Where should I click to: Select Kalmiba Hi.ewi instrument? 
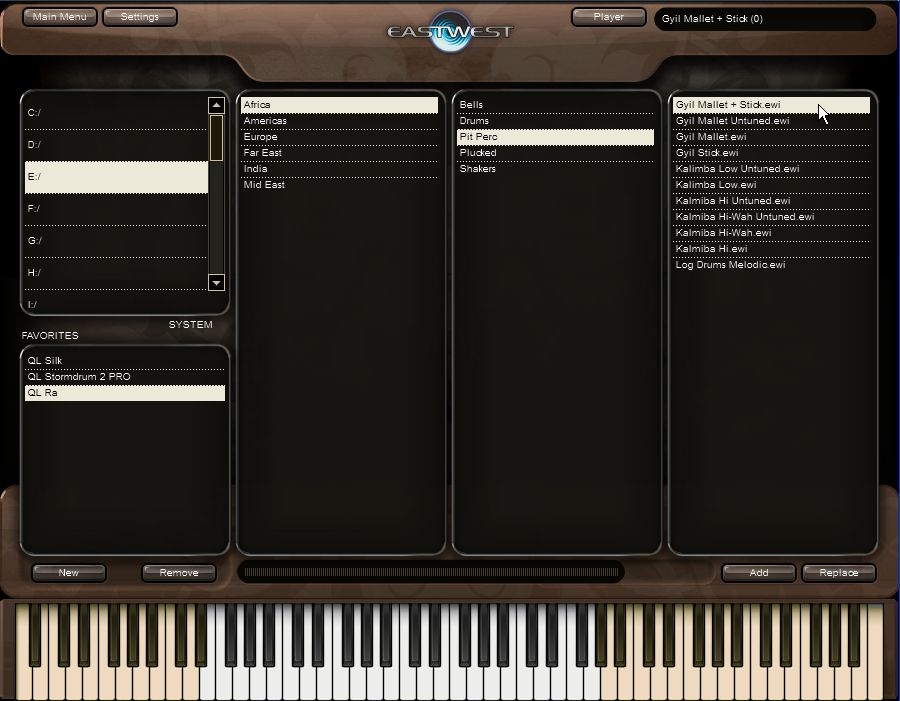point(771,249)
